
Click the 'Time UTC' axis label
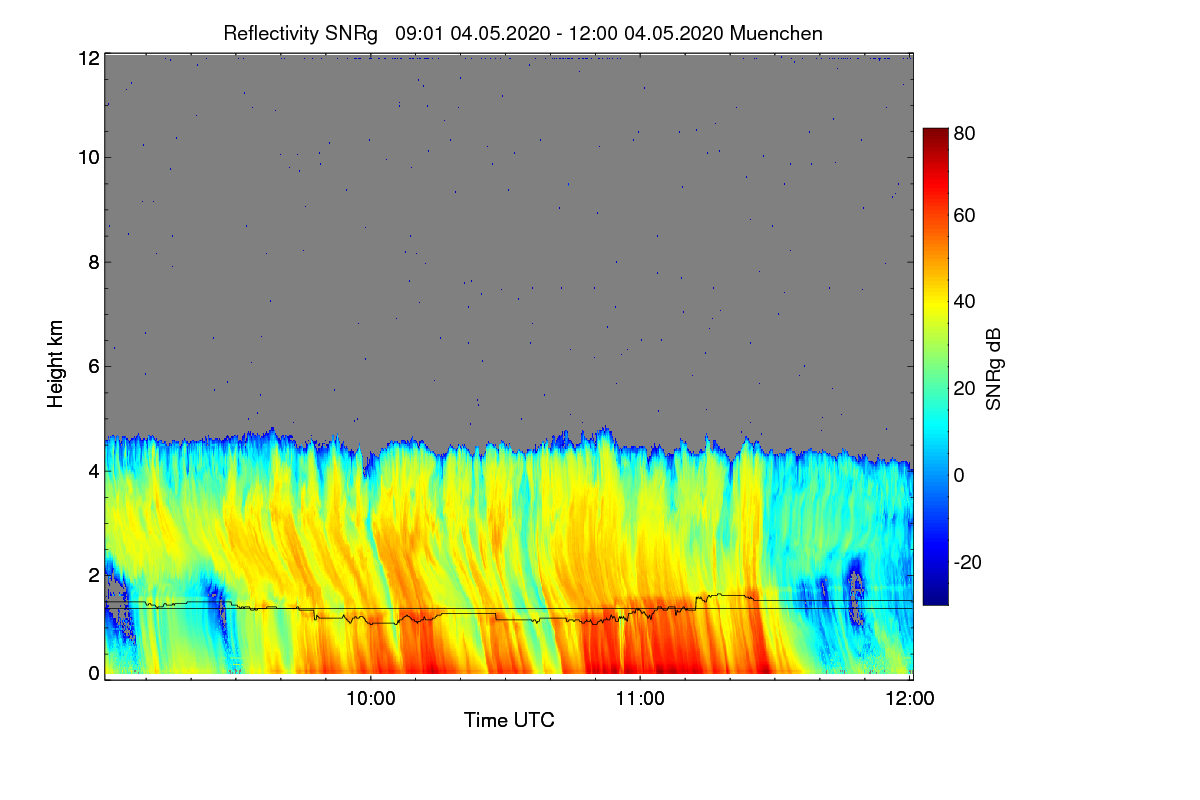[508, 720]
